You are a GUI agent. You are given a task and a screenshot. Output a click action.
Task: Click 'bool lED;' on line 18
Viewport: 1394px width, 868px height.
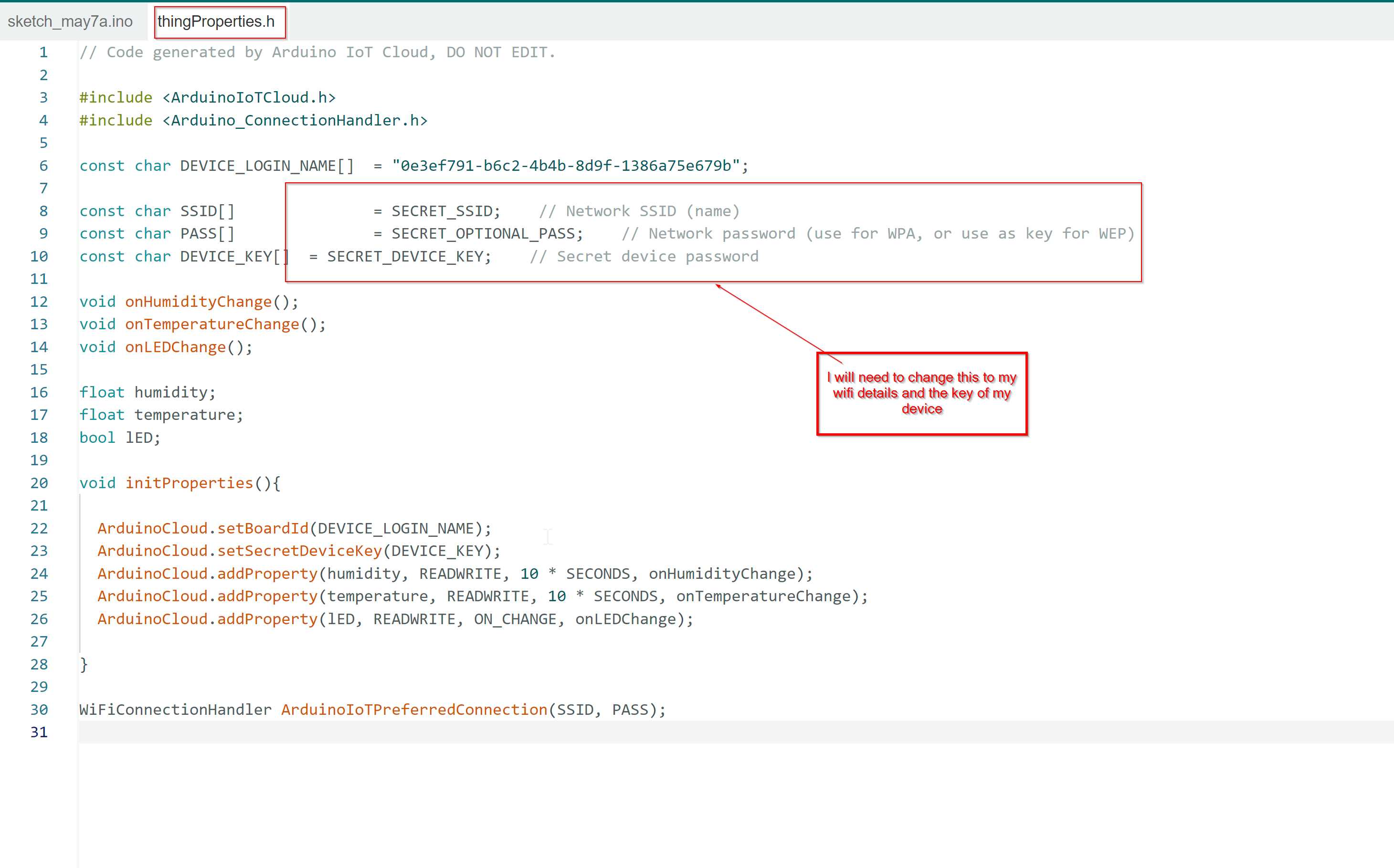click(120, 438)
